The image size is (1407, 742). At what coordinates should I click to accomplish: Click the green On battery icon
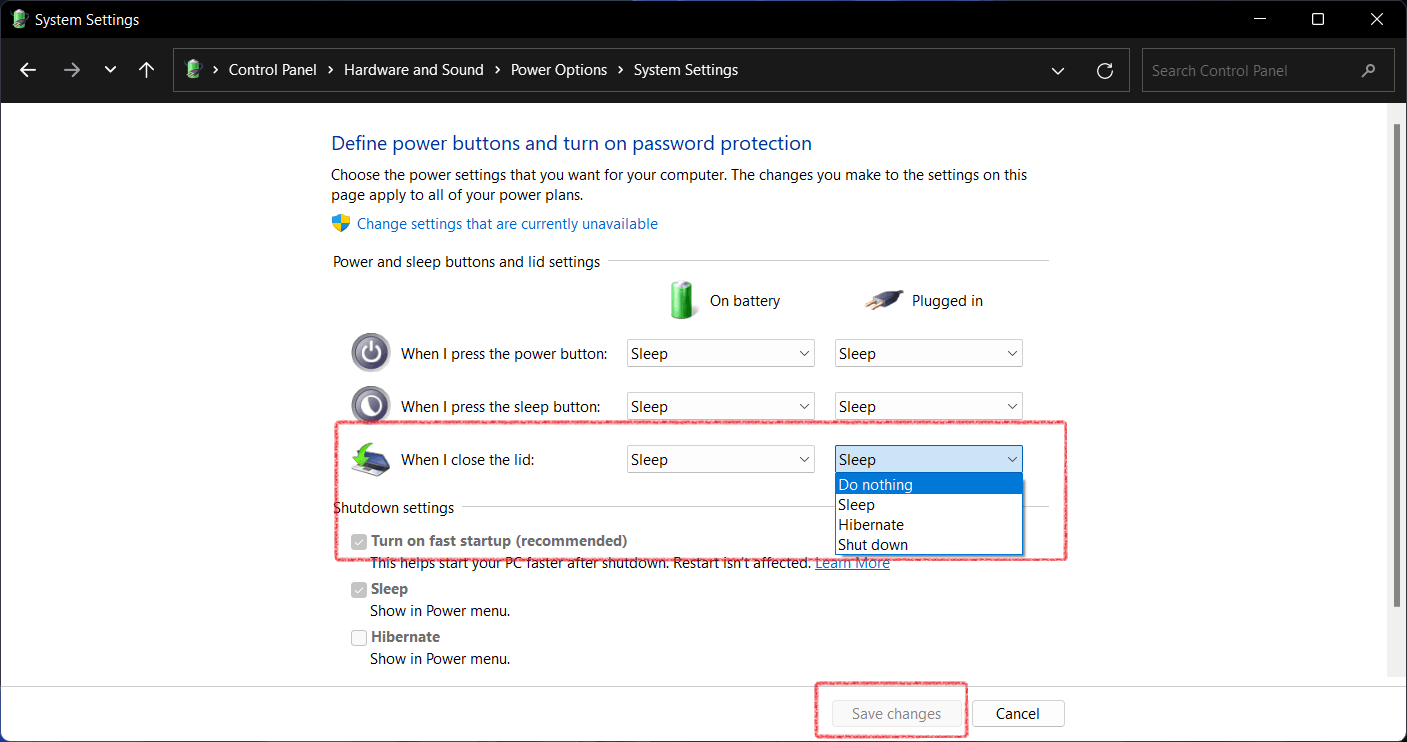point(682,300)
